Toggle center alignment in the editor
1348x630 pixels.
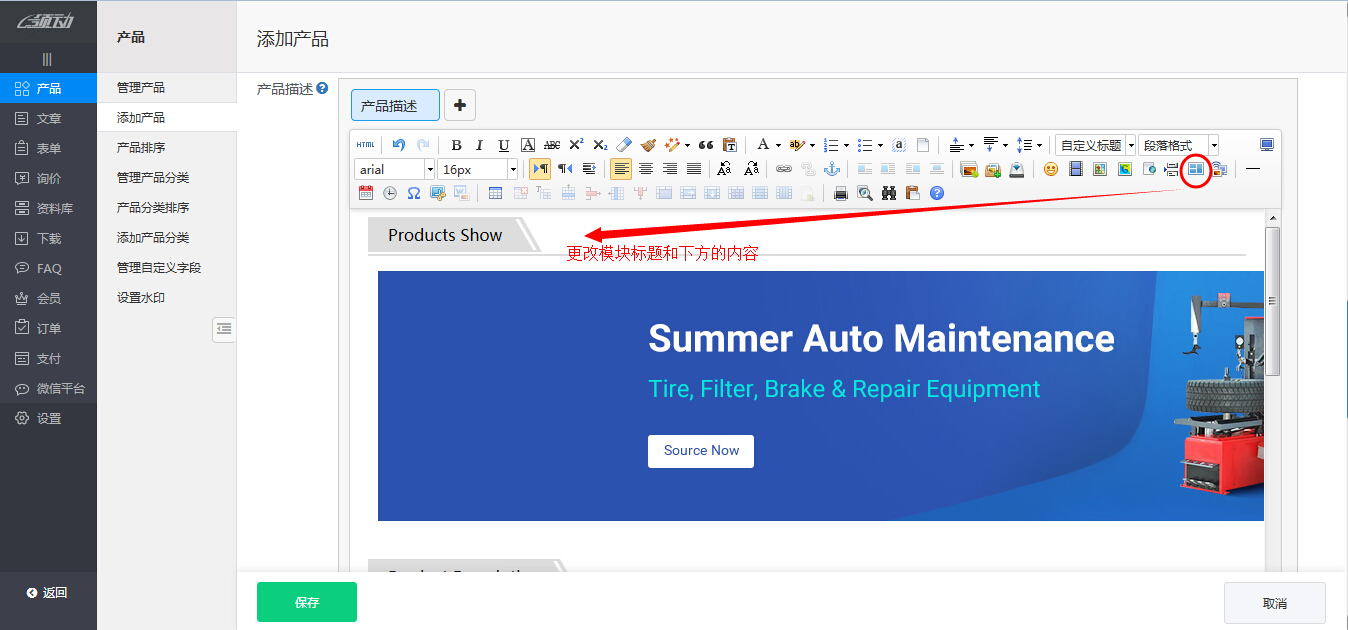point(646,169)
